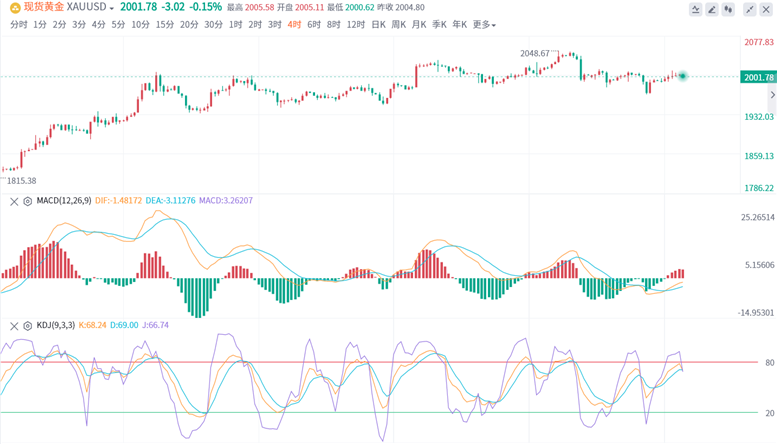
Task: Click the latest price pulsing dot marker
Action: (x=683, y=76)
